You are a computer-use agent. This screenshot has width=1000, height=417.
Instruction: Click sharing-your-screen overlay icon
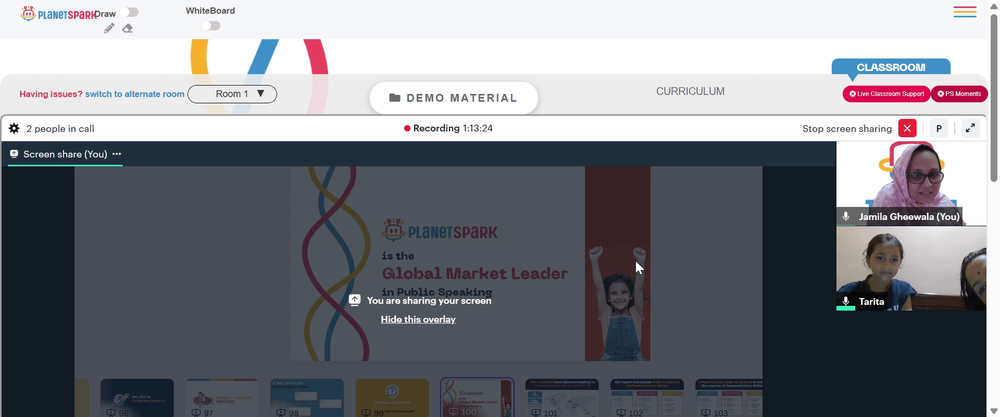[x=355, y=300]
